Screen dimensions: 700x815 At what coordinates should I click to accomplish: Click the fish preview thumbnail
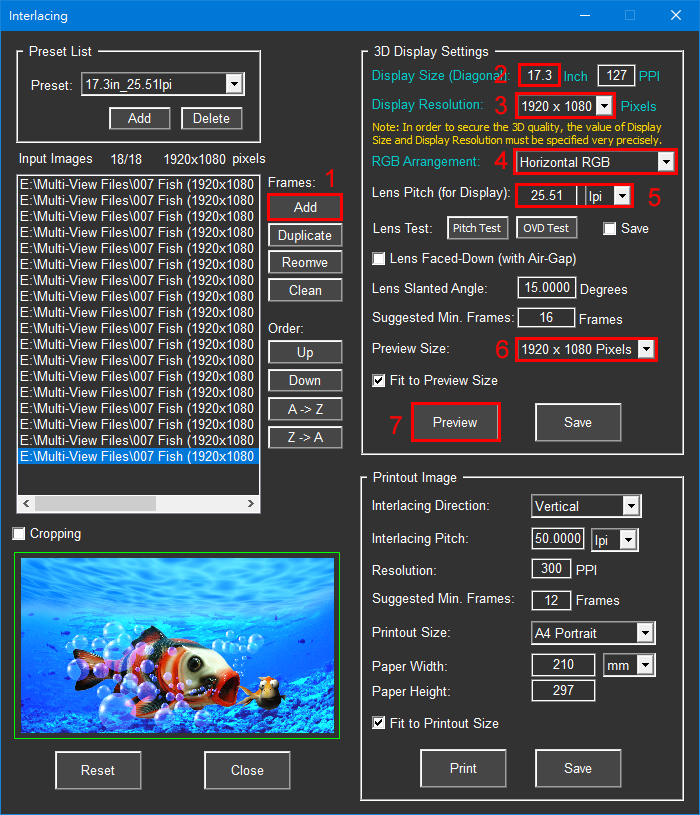[177, 646]
